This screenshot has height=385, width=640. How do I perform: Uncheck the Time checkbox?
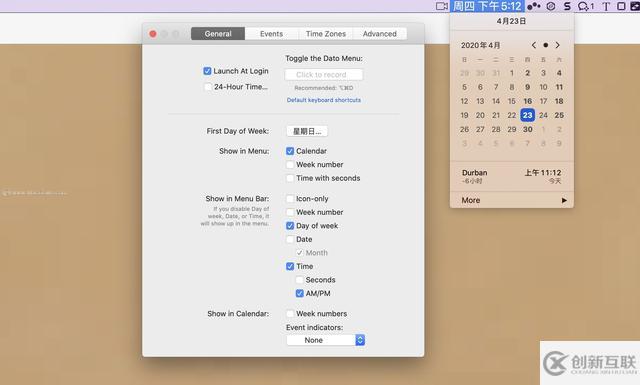(290, 266)
